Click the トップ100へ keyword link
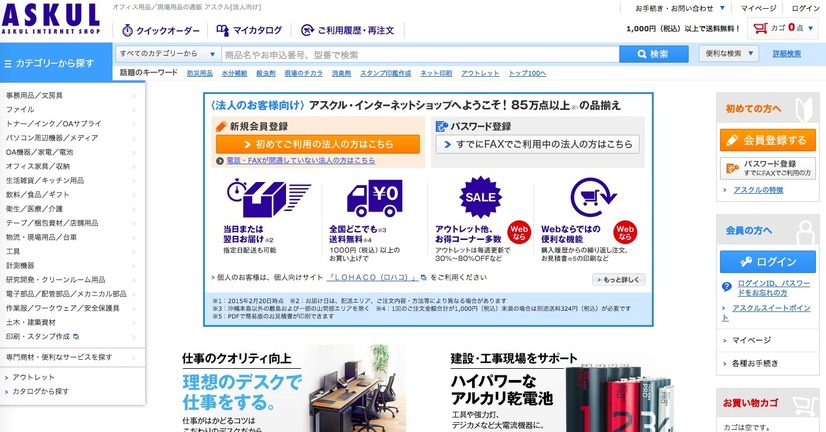The height and width of the screenshot is (432, 826). (527, 73)
